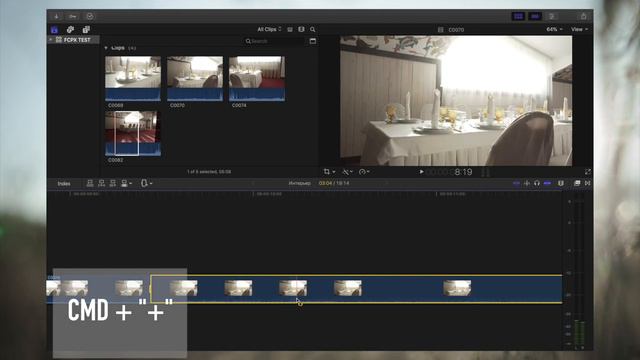
Task: Select the C0074 clip thumbnail
Action: click(x=257, y=78)
